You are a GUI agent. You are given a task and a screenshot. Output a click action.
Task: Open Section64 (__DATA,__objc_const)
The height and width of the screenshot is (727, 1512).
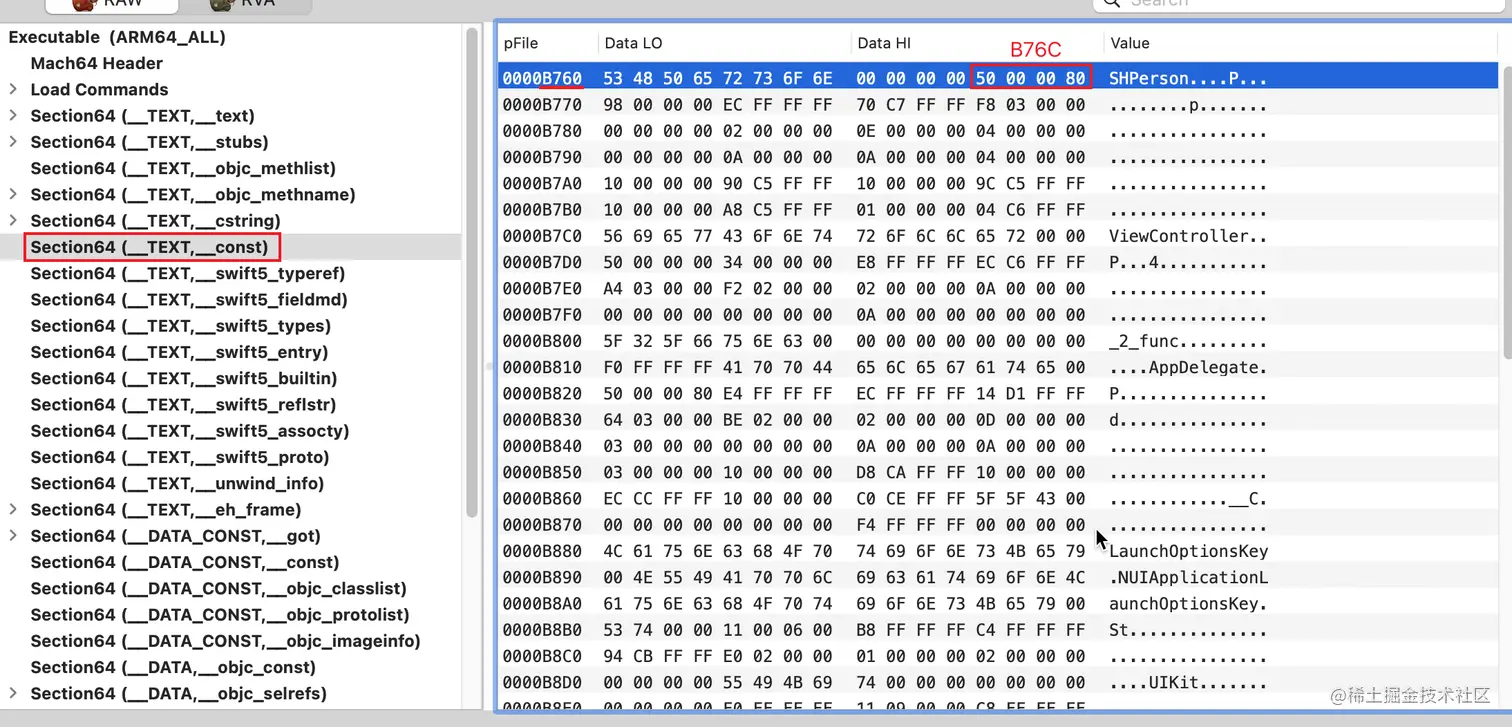tap(173, 667)
